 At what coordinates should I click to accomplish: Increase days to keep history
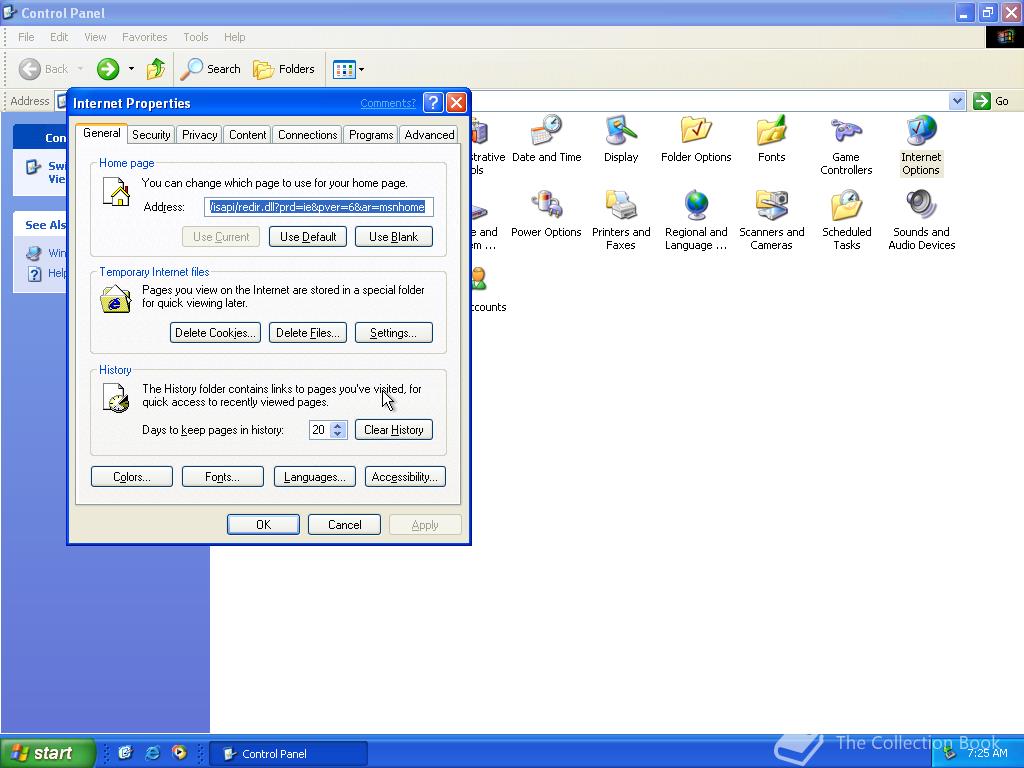338,425
